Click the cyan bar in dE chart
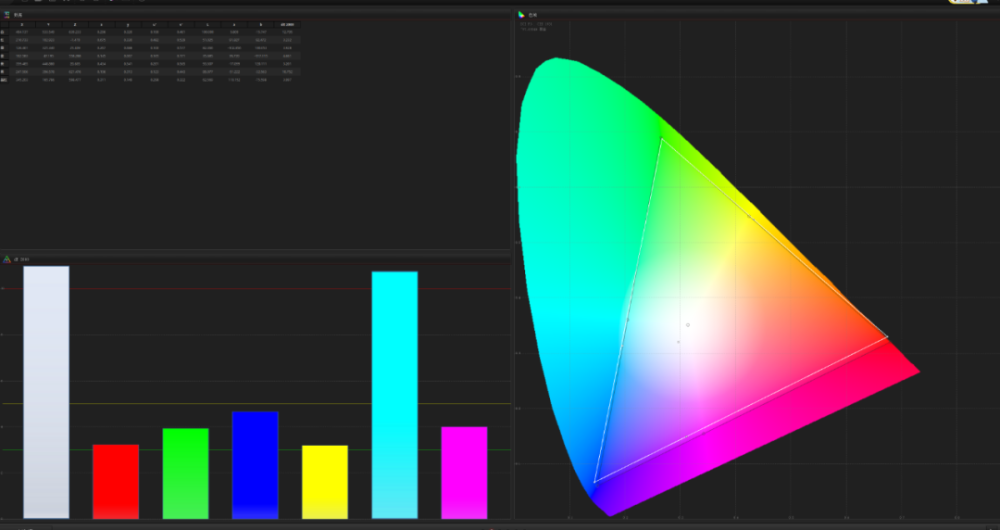 394,395
